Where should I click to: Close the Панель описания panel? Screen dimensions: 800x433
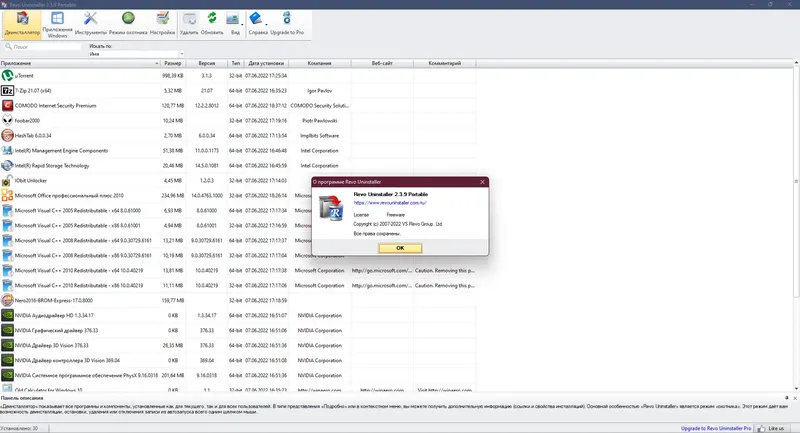(795, 398)
